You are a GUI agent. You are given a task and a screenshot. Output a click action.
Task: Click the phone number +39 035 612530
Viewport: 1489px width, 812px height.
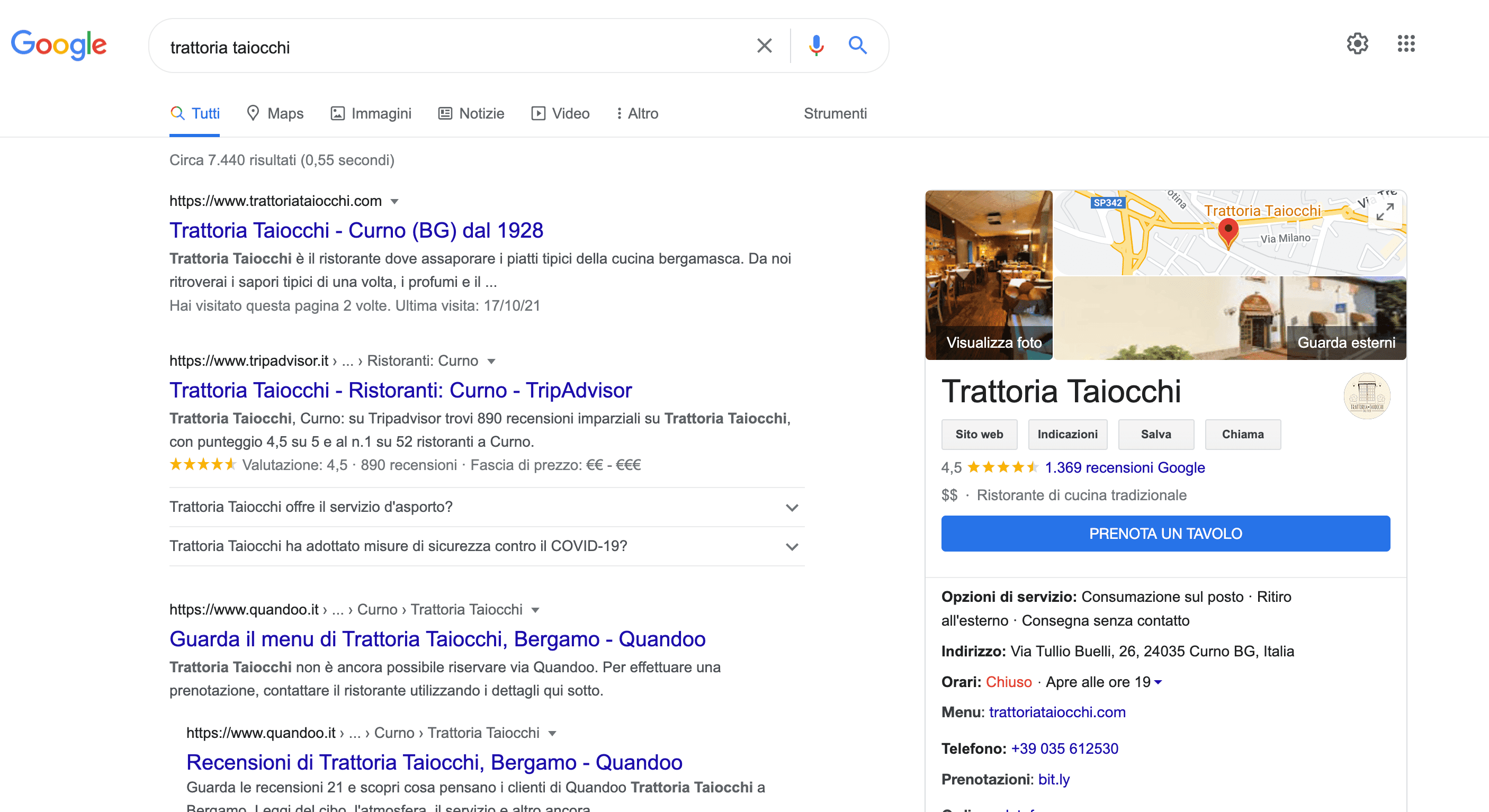coord(1065,749)
